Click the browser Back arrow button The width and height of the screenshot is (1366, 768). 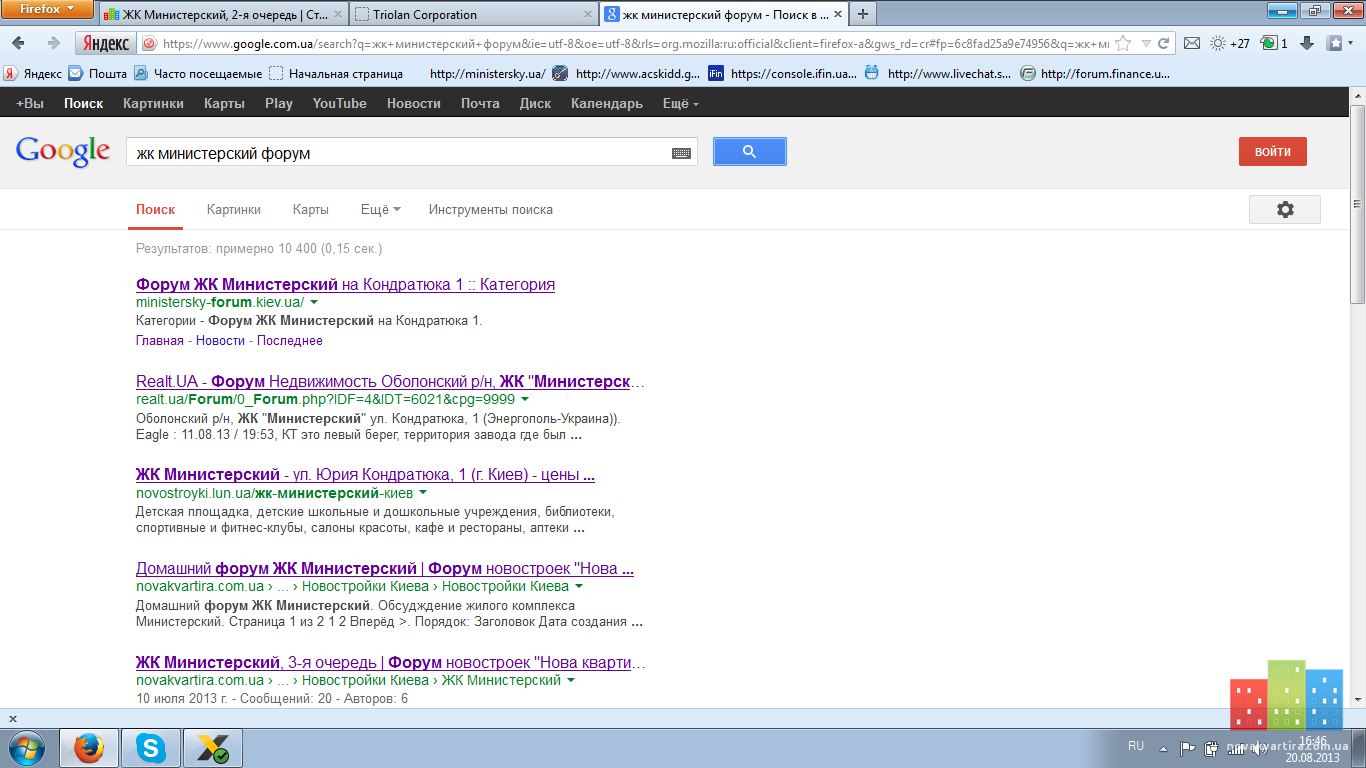coord(20,43)
